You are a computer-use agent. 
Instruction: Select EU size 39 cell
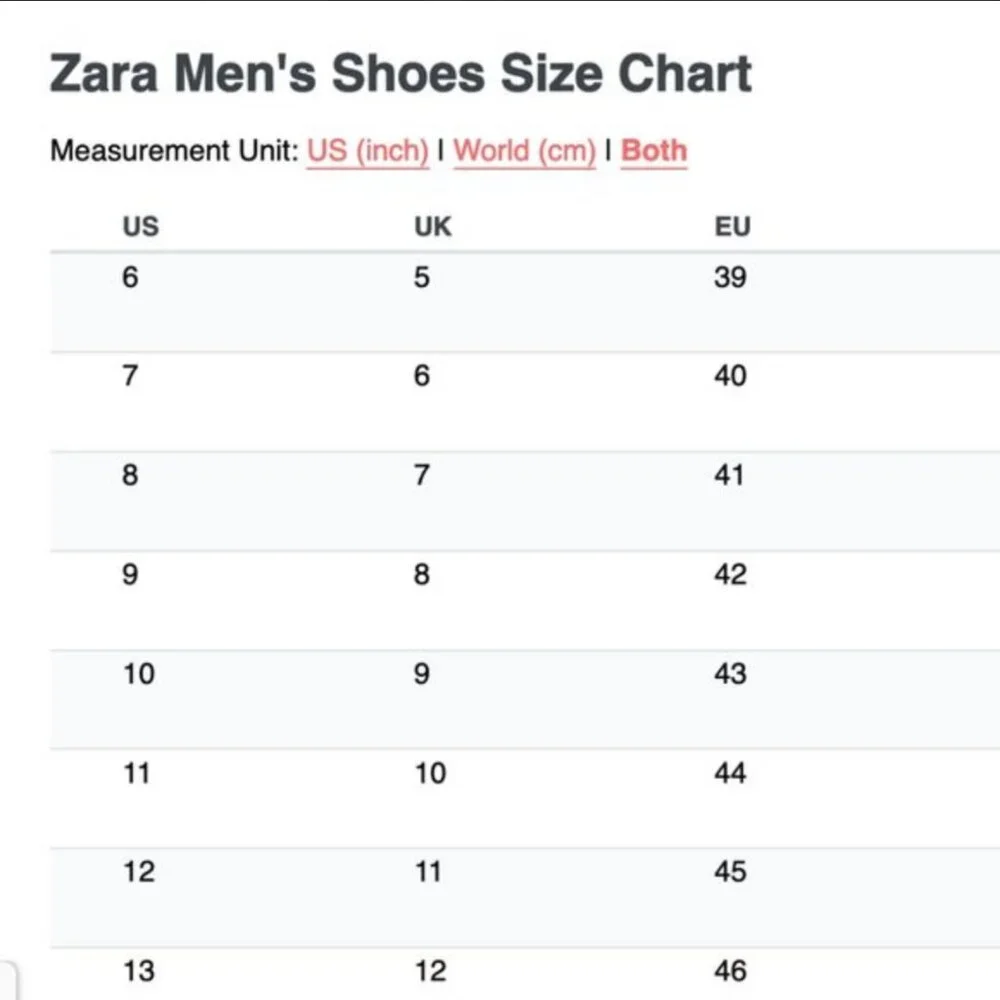[730, 277]
